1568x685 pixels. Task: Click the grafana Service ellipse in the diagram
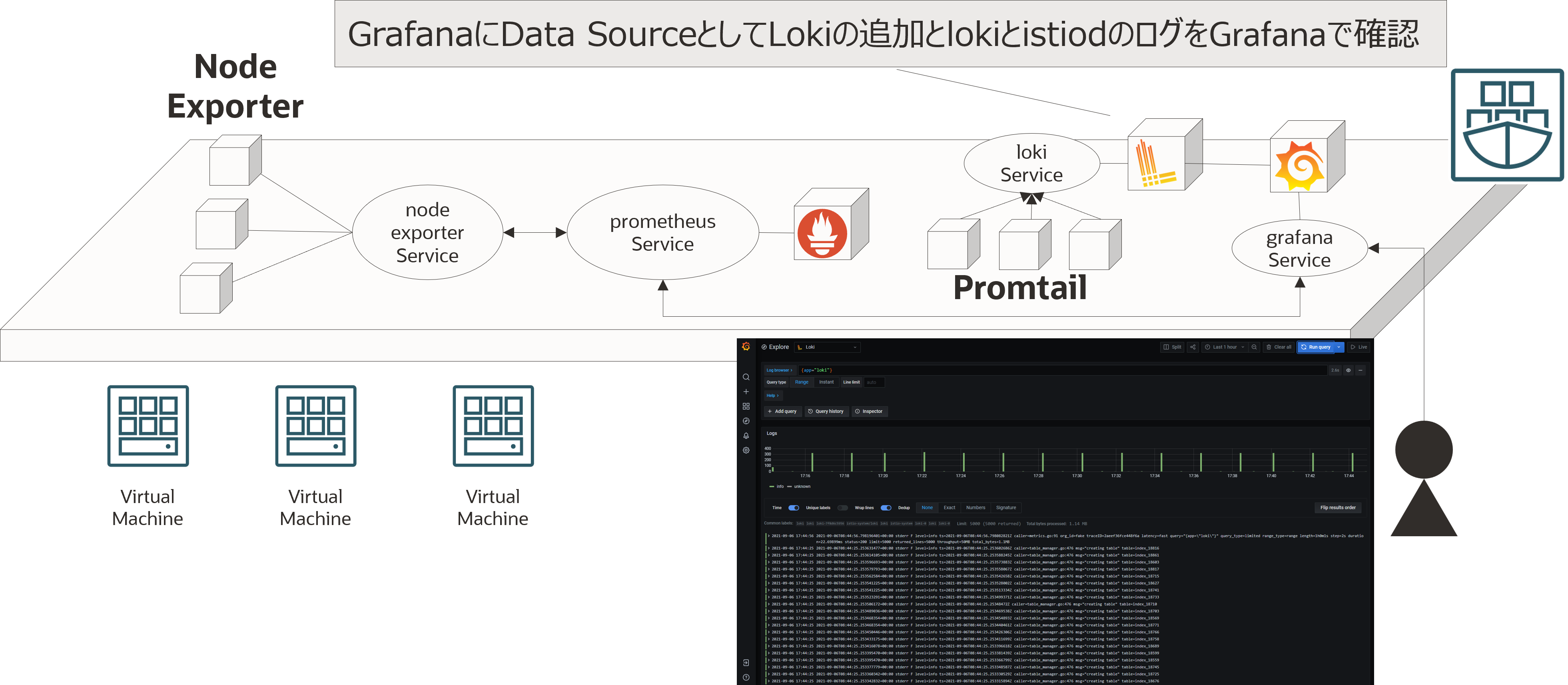coord(1299,248)
